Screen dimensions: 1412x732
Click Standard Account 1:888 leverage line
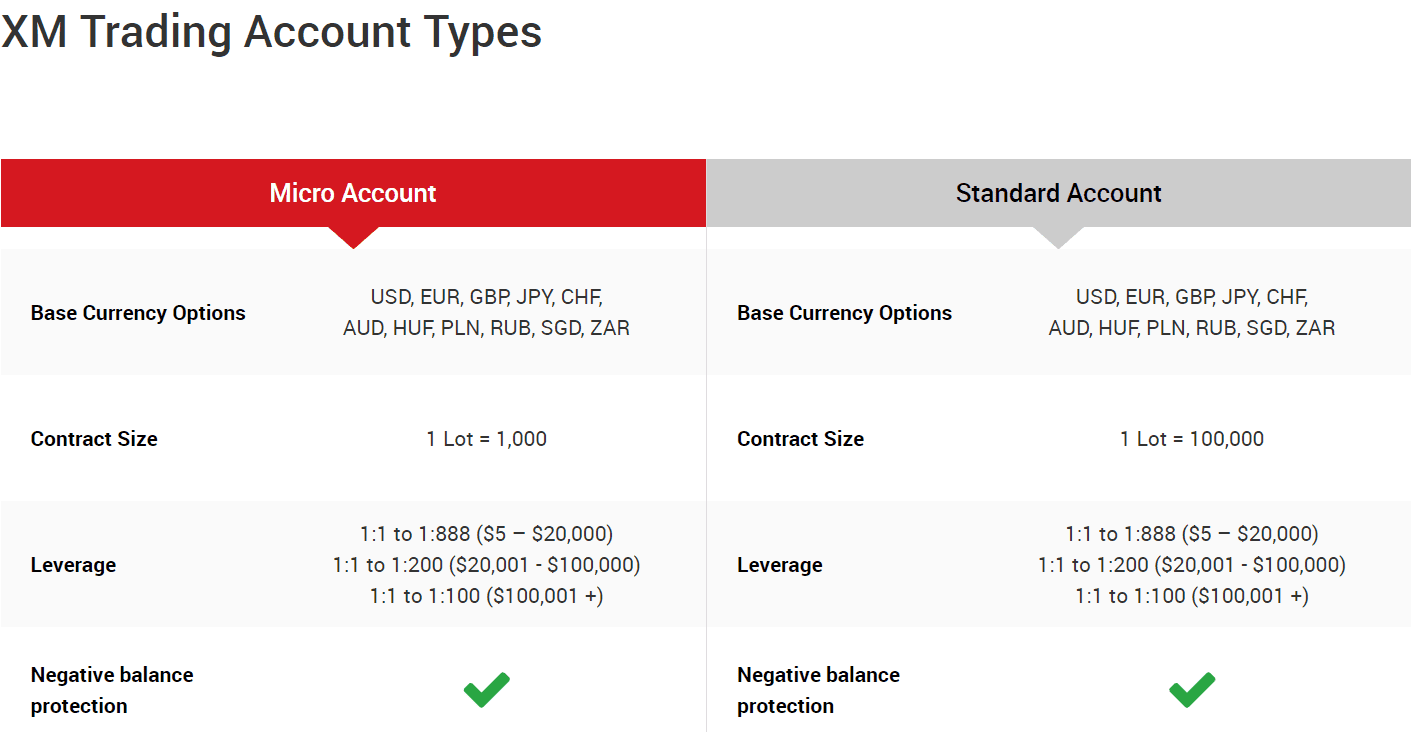[x=1192, y=534]
